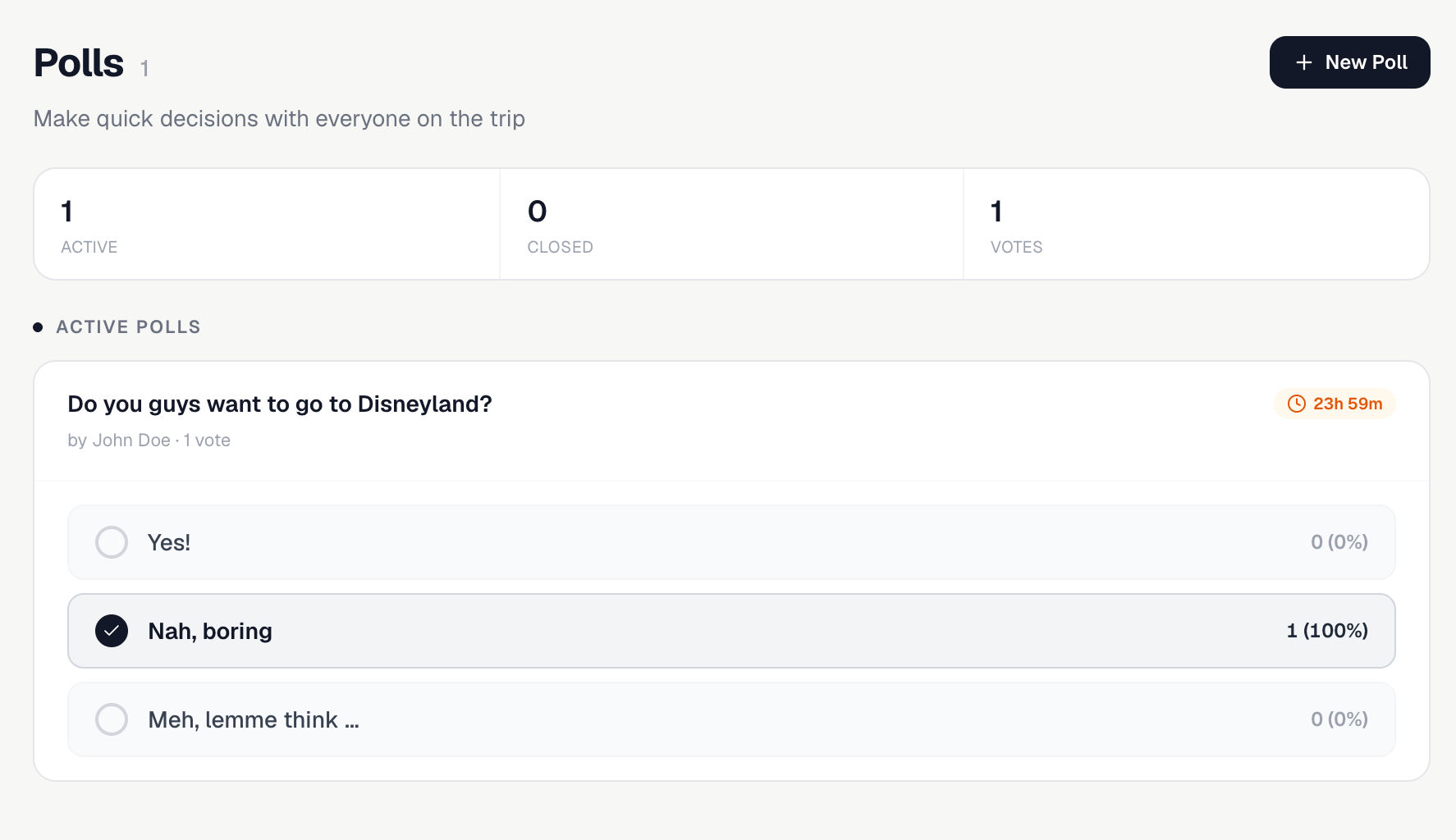This screenshot has height=840, width=1456.
Task: Uncheck the 'Nah, boring' selected option
Action: [x=112, y=631]
